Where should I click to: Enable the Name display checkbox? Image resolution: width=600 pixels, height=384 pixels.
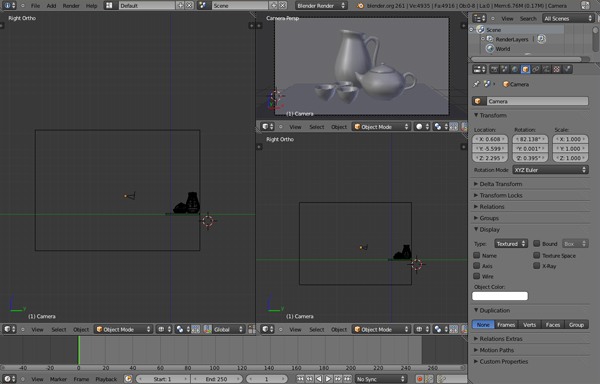(x=477, y=255)
